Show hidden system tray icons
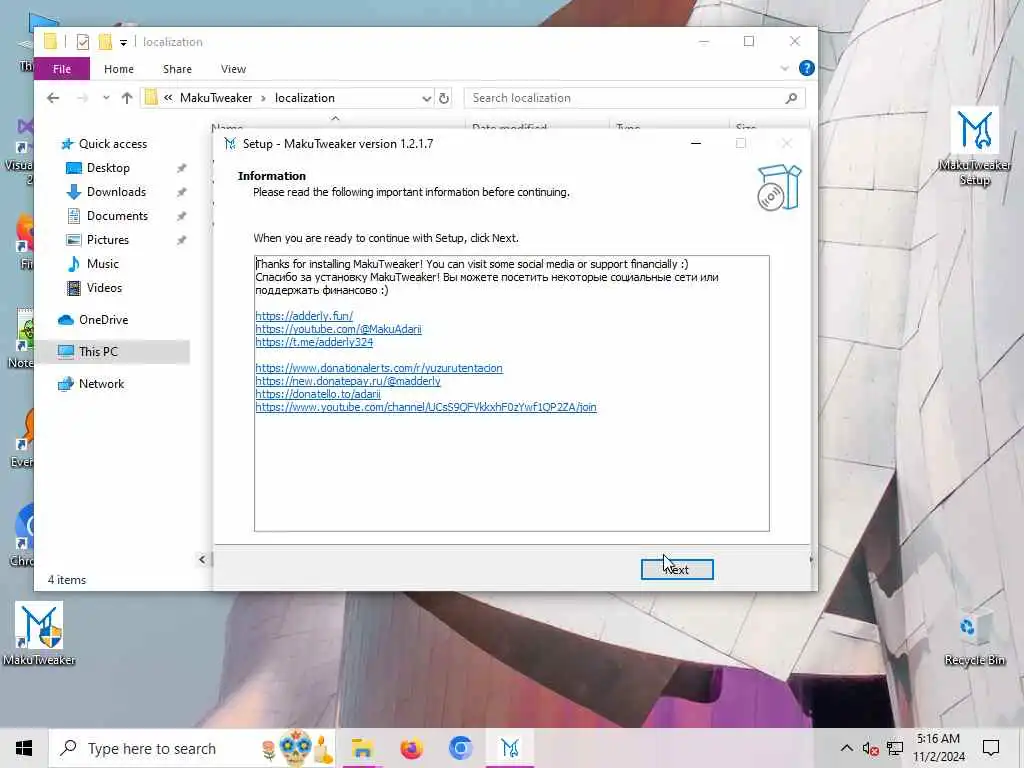1024x768 pixels. click(846, 748)
